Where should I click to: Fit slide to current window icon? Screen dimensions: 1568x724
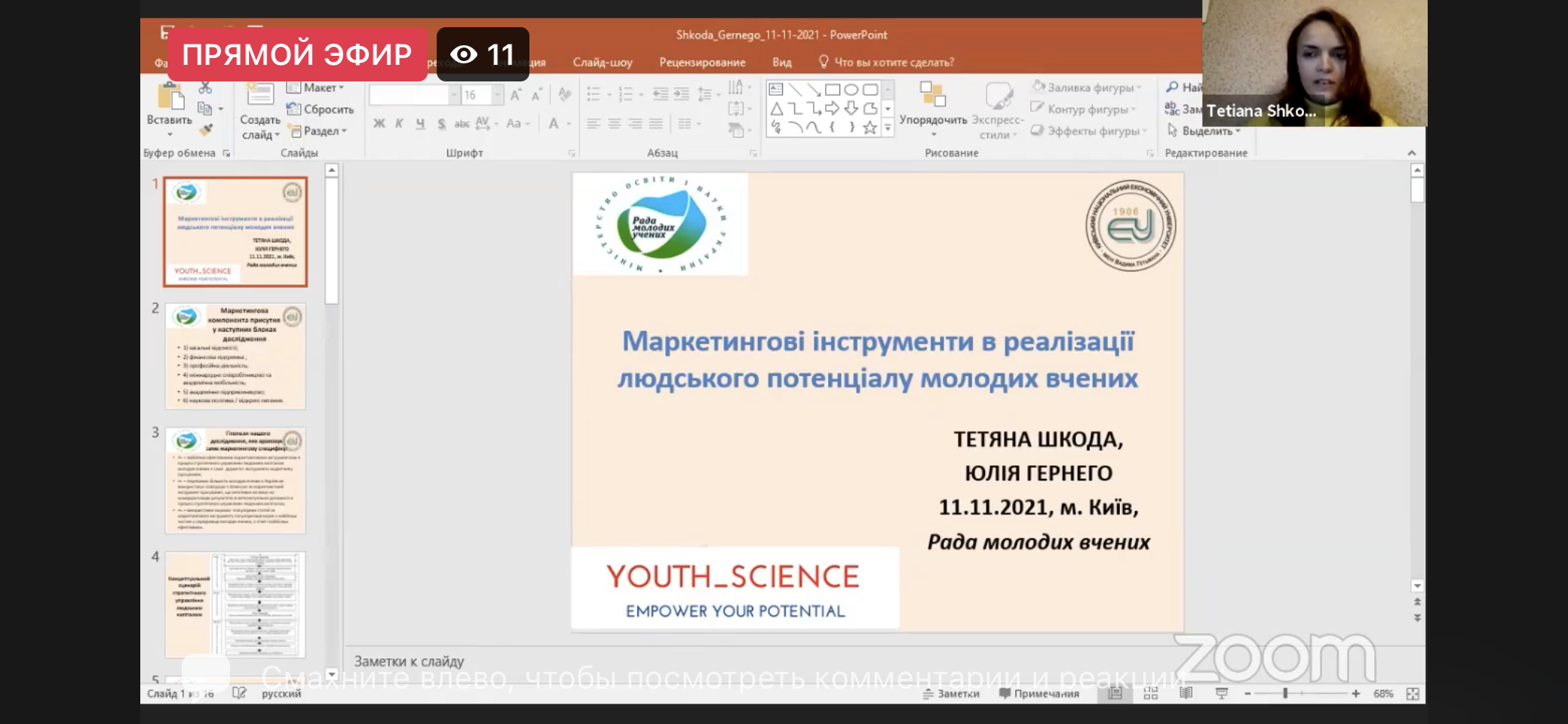click(1413, 694)
